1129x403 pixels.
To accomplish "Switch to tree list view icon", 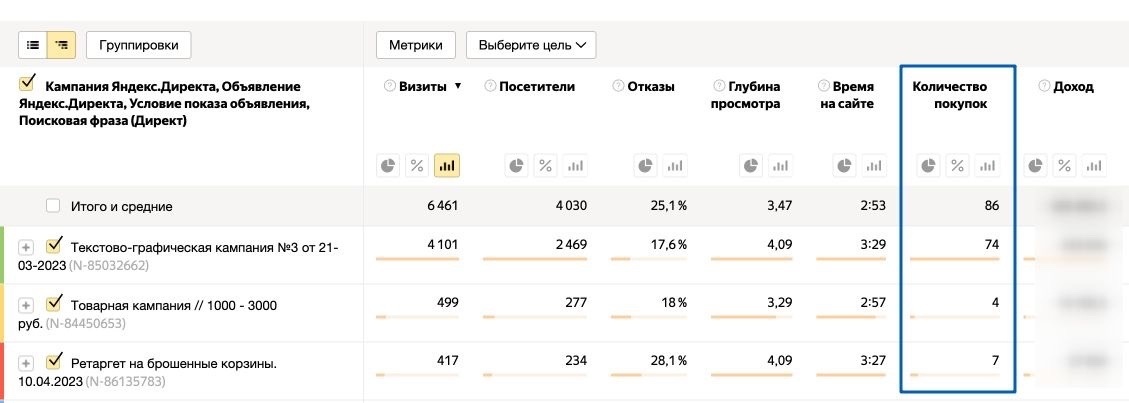I will (x=62, y=45).
